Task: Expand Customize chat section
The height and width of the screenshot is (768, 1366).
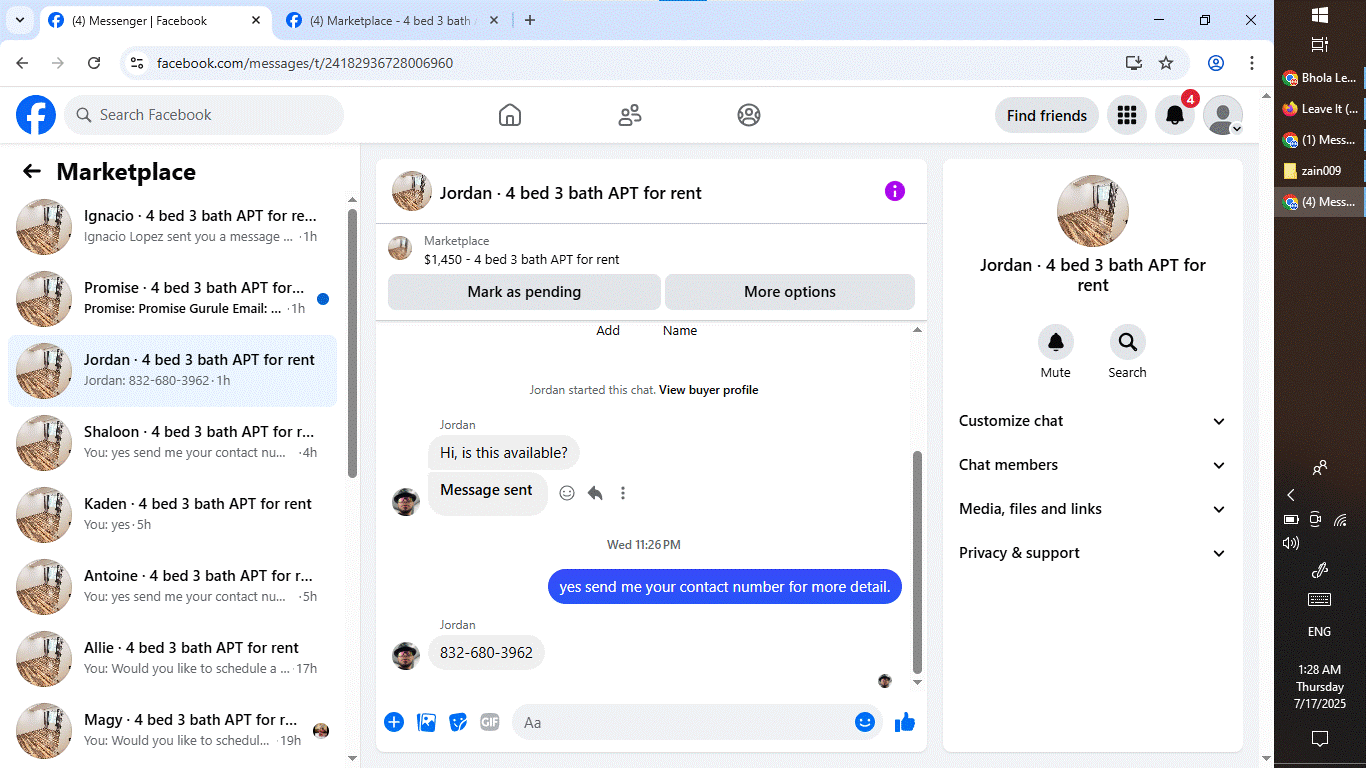Action: [x=1092, y=421]
